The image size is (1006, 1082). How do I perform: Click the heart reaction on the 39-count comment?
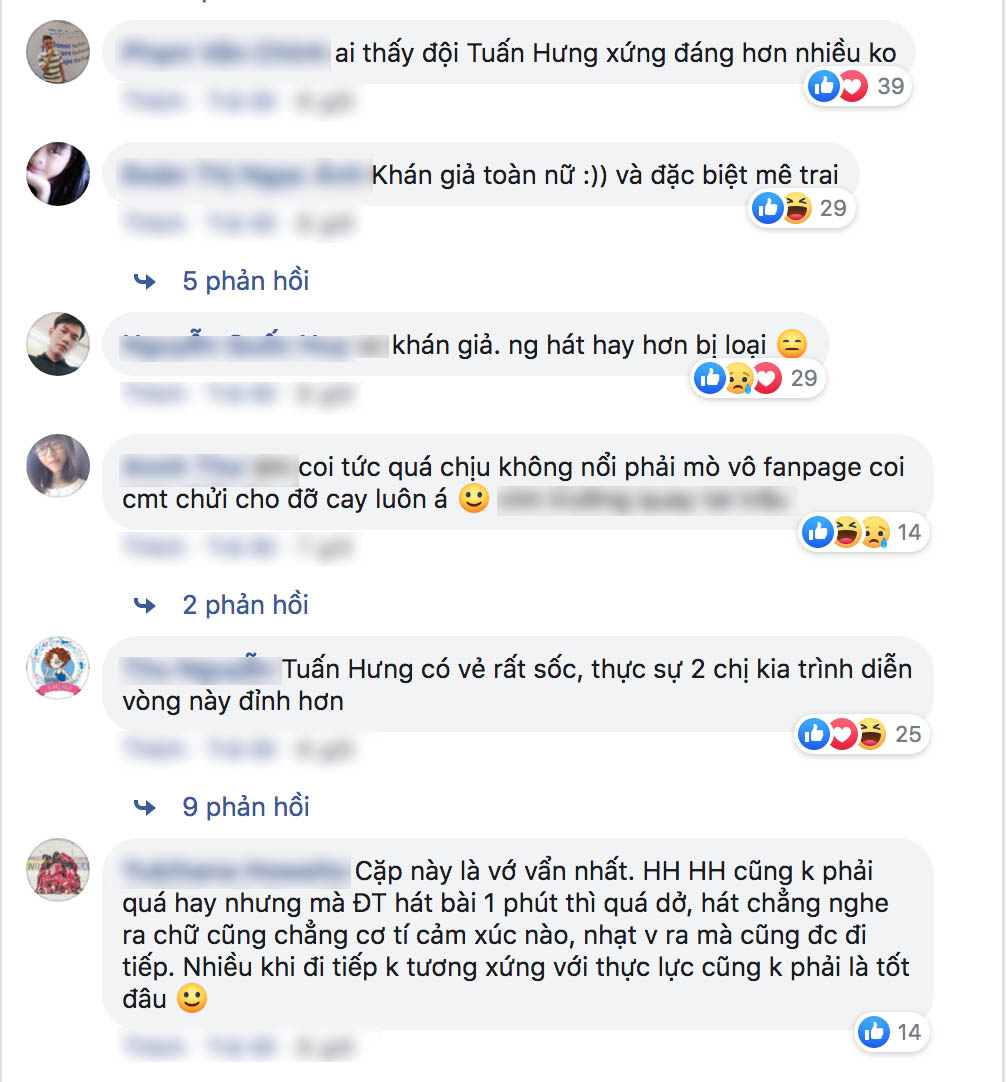tap(853, 86)
